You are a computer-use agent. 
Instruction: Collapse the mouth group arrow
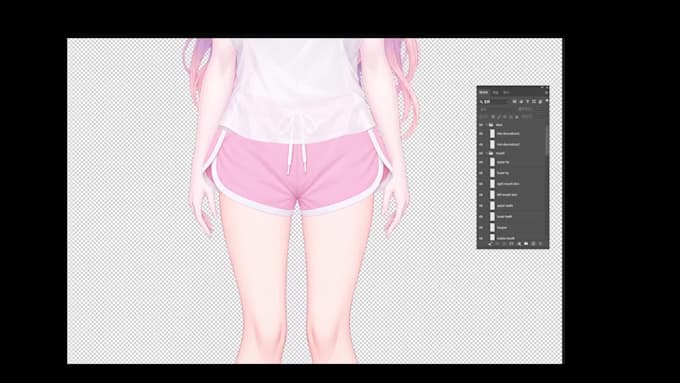486,154
